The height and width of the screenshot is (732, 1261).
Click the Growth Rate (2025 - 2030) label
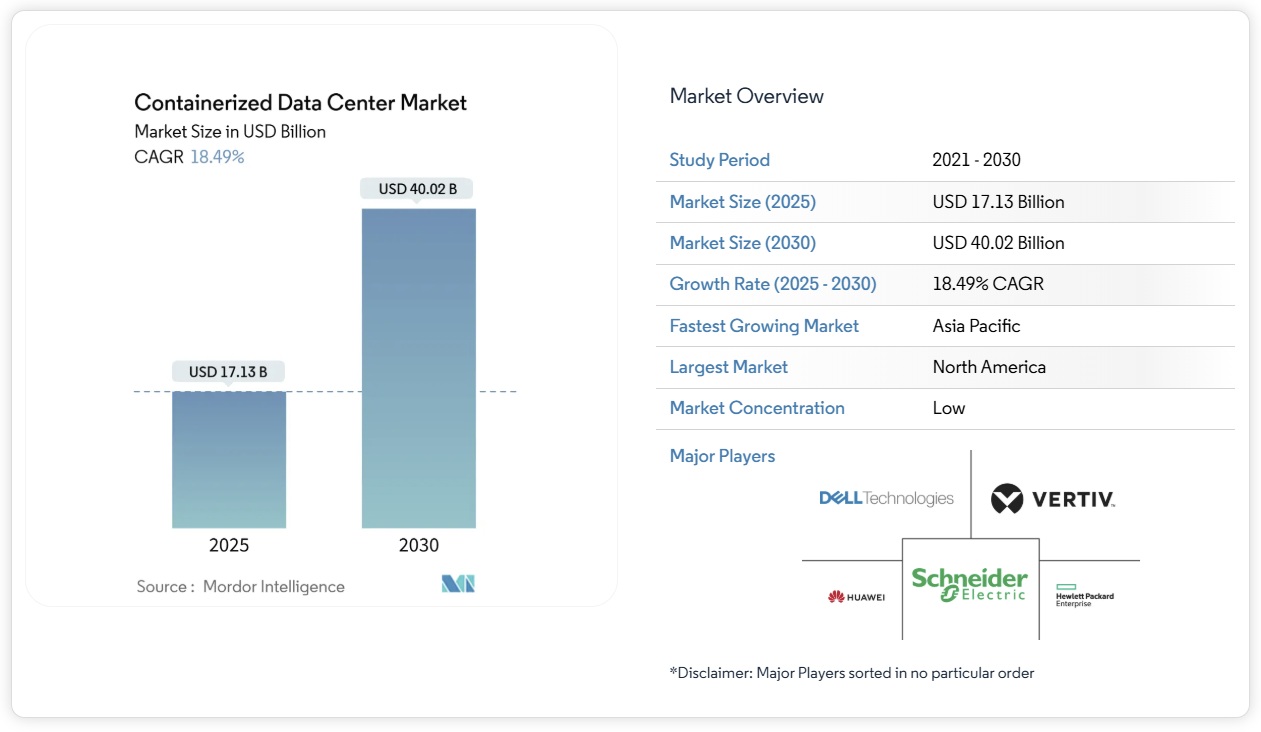[x=772, y=284]
